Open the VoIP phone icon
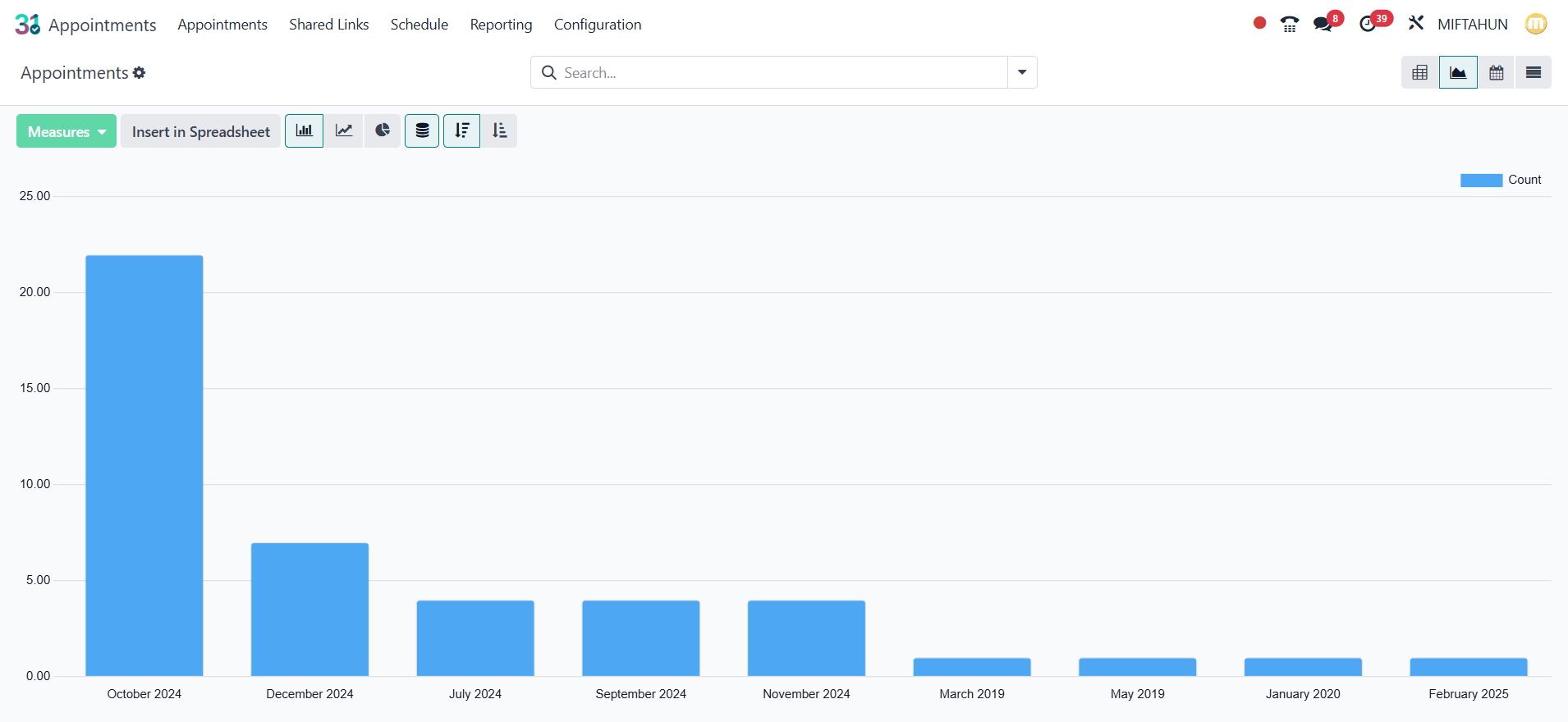 (1290, 25)
